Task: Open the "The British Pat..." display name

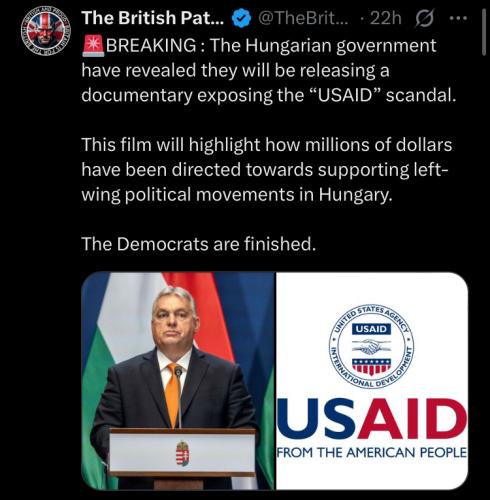Action: (153, 18)
